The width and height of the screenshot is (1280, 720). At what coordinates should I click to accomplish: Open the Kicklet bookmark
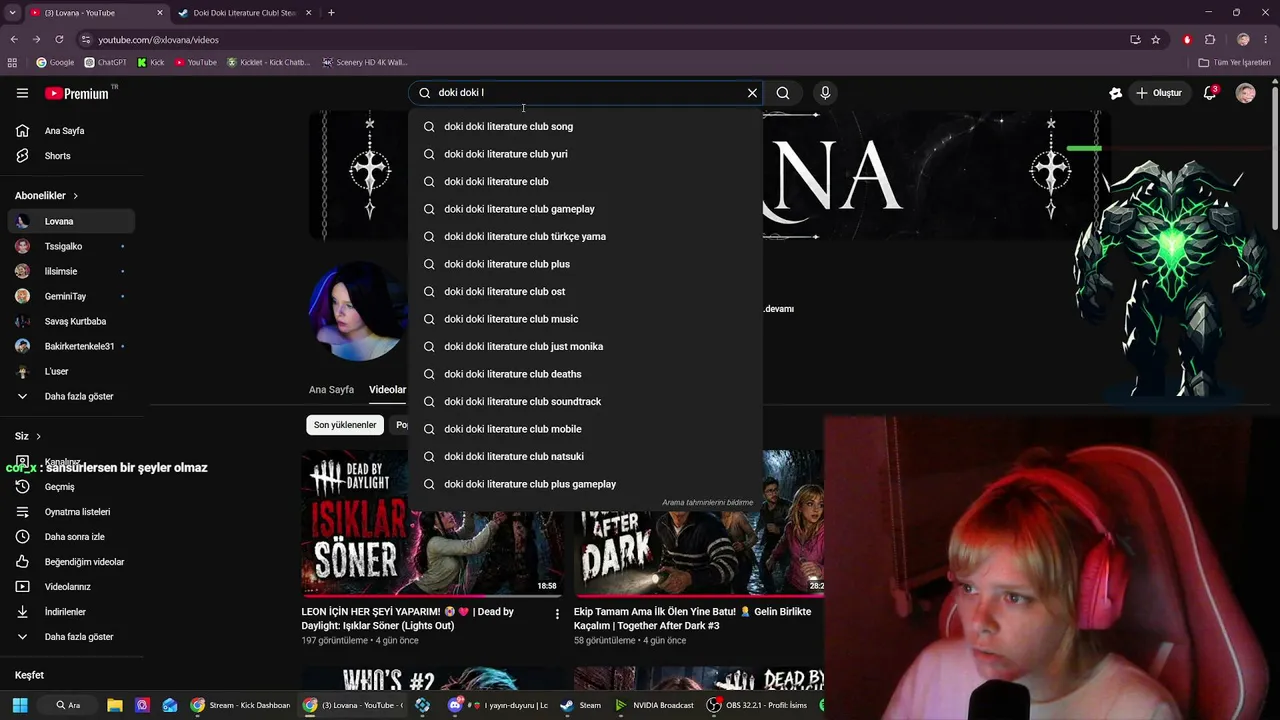(x=268, y=62)
